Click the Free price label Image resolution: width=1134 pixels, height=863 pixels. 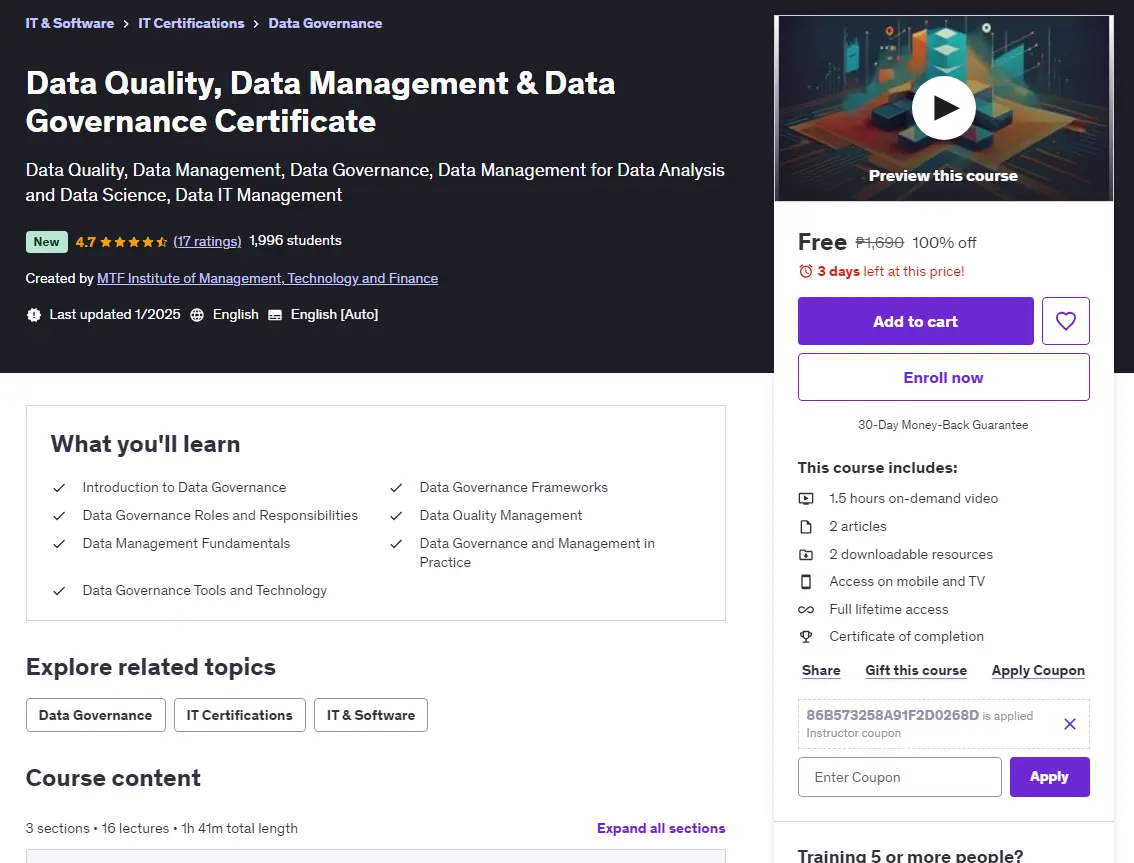[822, 242]
